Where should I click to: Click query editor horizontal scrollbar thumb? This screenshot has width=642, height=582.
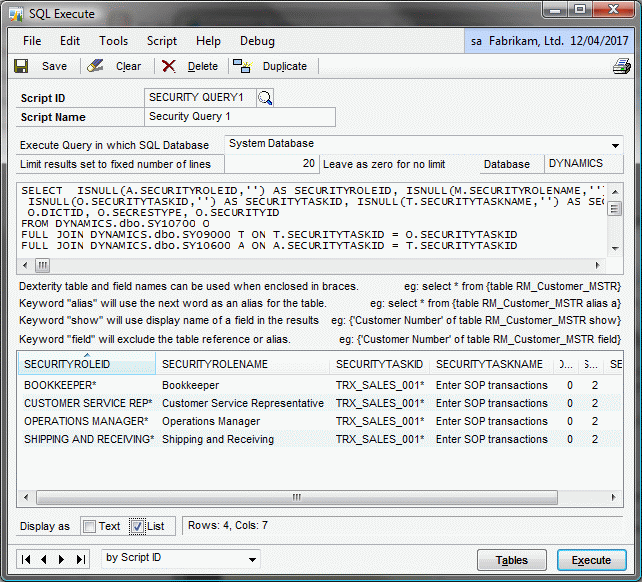42,265
